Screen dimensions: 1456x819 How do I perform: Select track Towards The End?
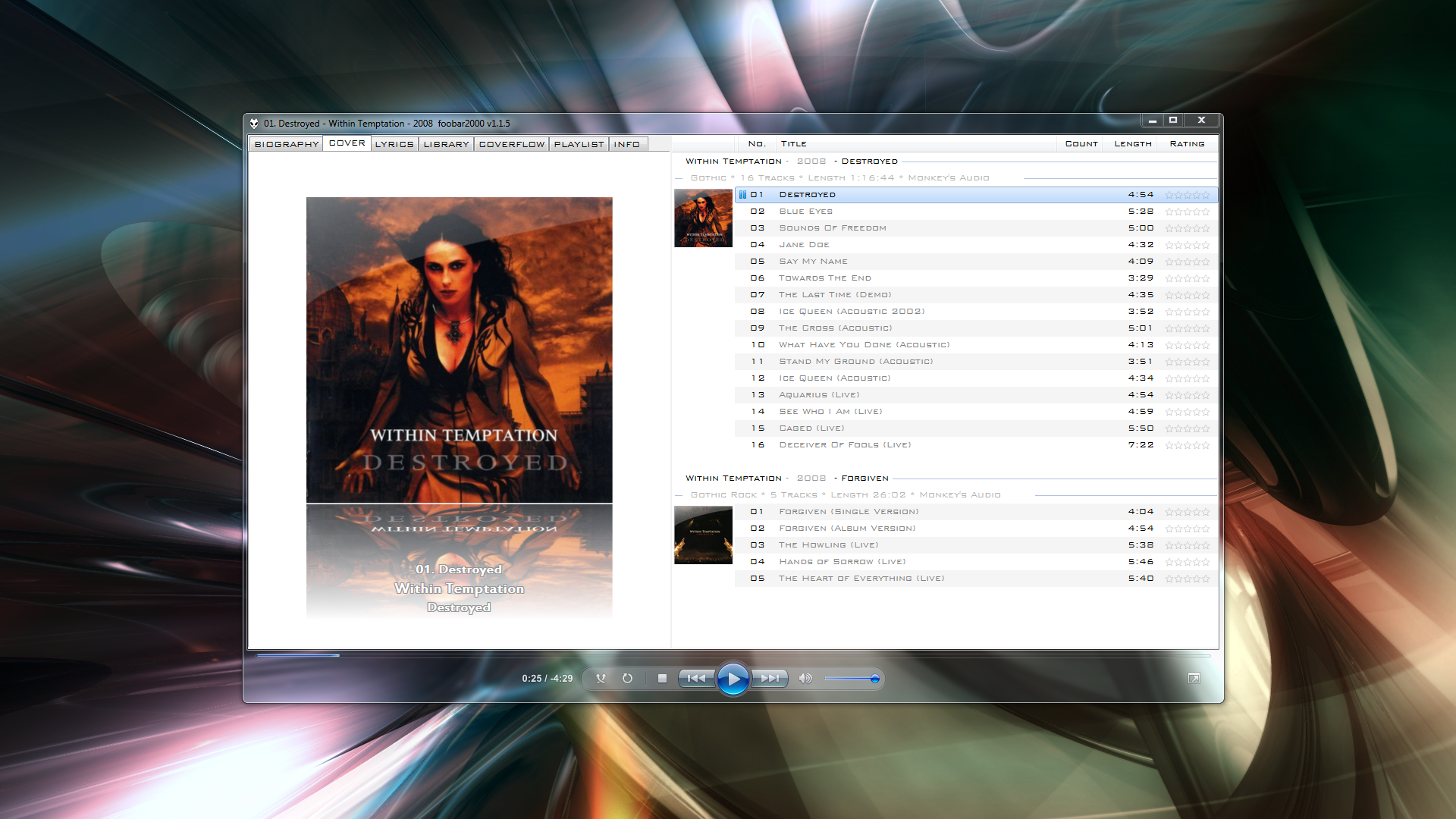coord(976,278)
